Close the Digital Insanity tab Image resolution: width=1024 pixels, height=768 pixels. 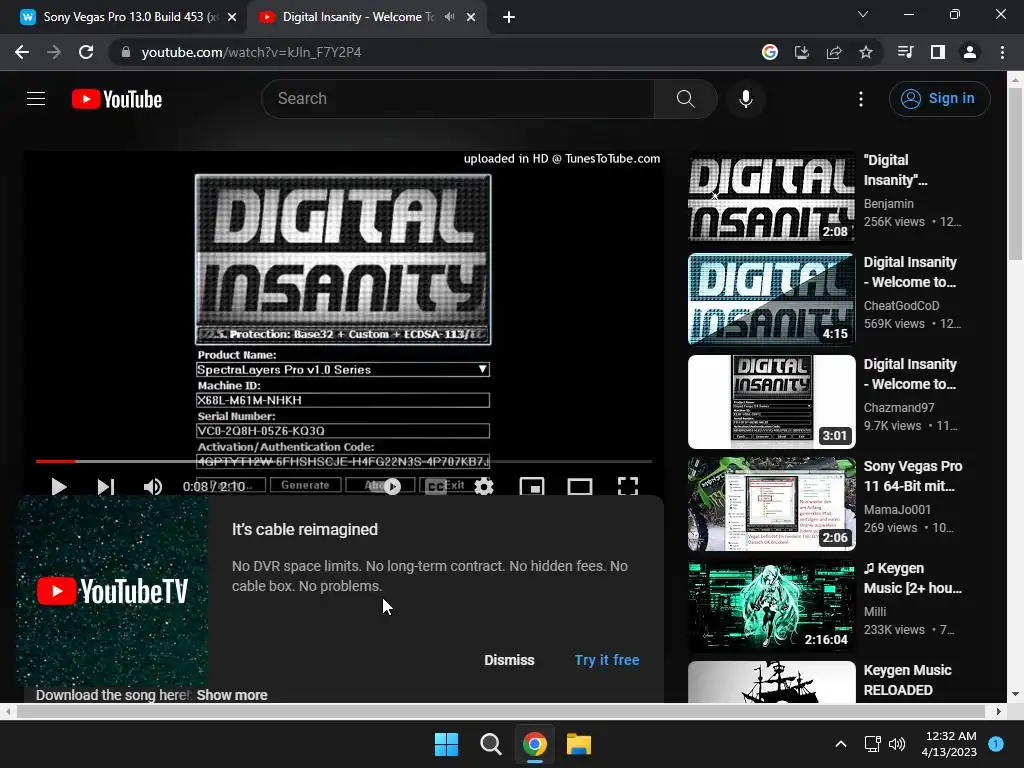[x=471, y=17]
